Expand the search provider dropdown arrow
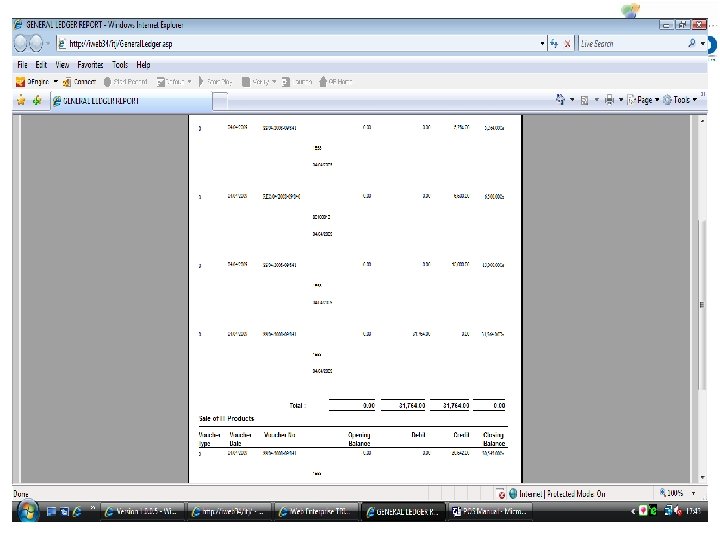The height and width of the screenshot is (540, 720). click(703, 44)
